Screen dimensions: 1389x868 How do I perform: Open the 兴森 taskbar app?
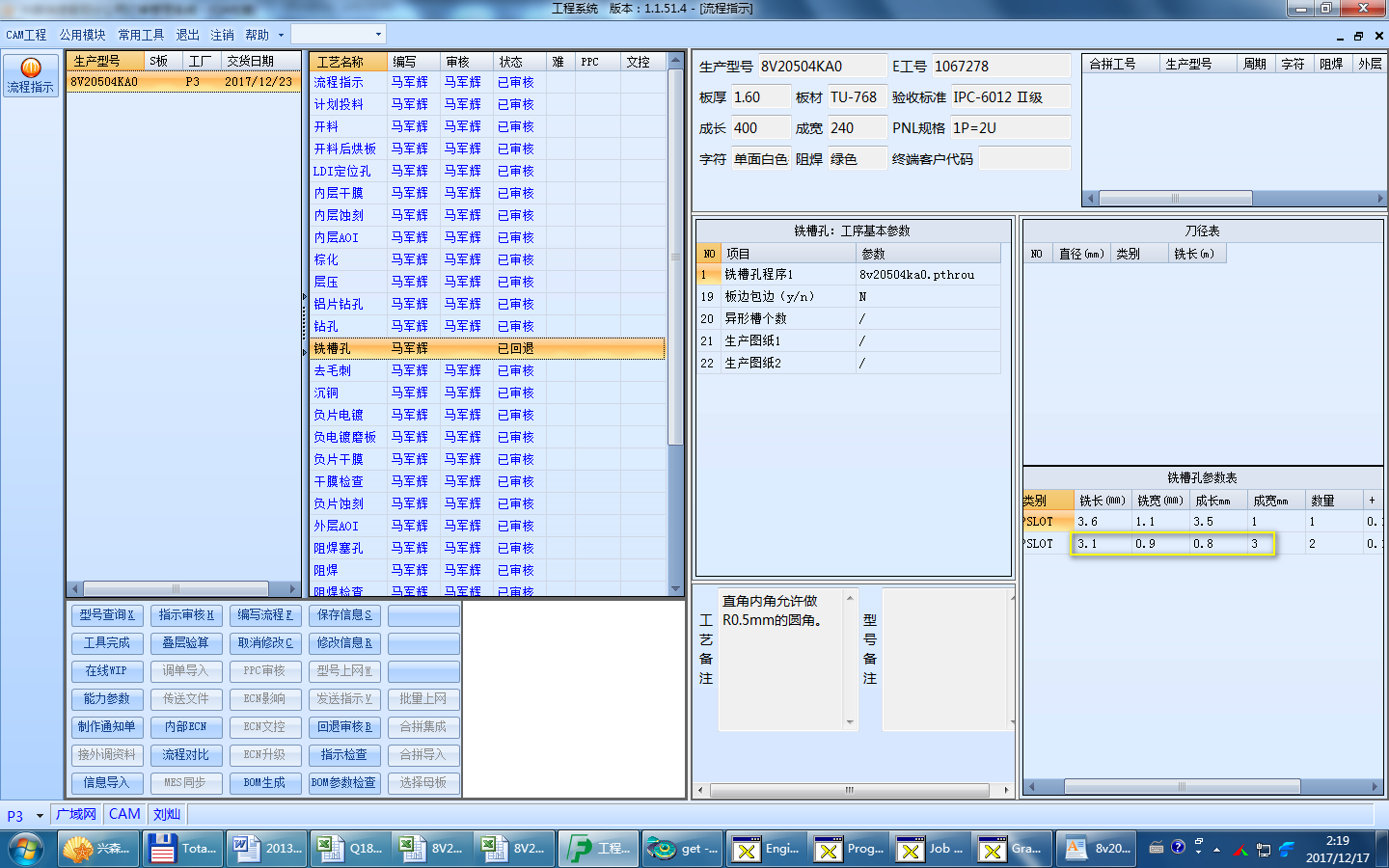[x=96, y=849]
